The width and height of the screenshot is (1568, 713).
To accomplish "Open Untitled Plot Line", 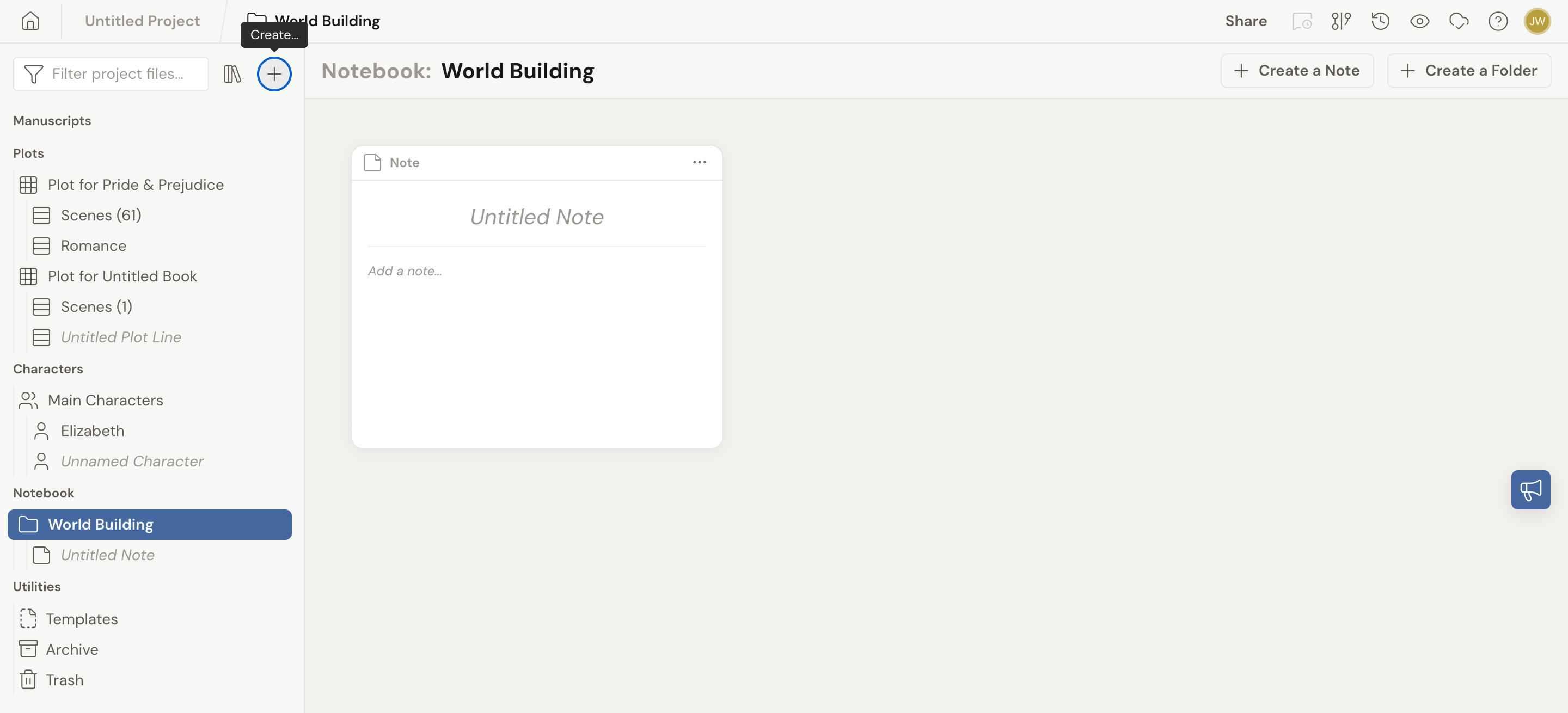I will (121, 337).
